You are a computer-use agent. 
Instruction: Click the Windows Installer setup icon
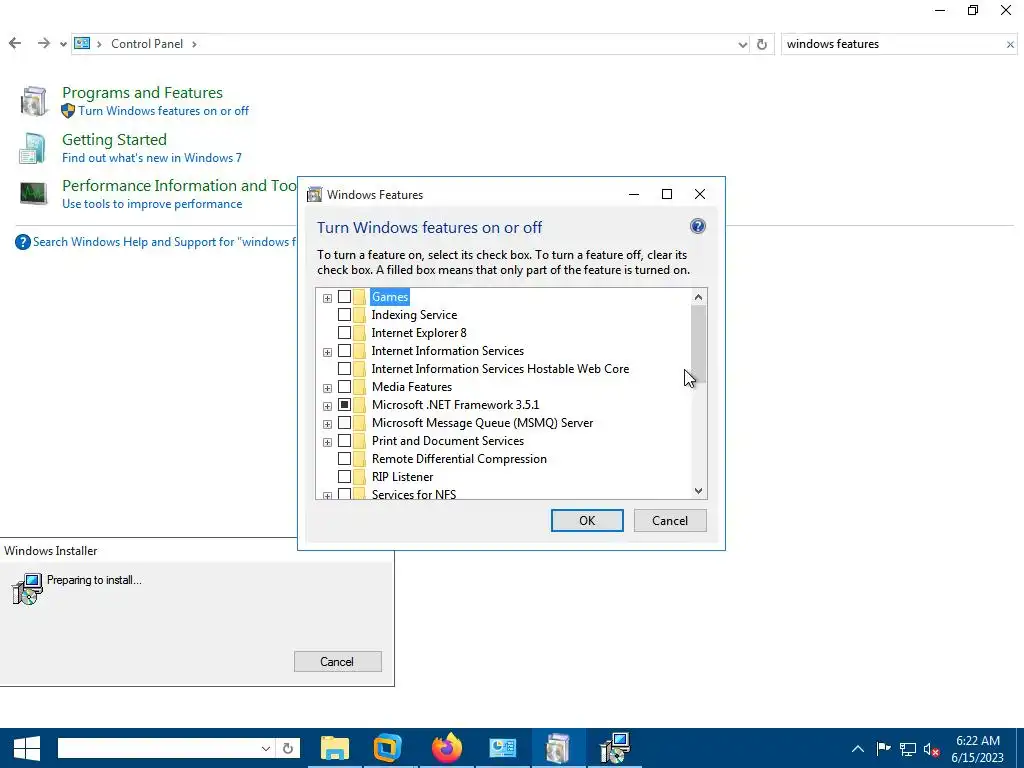point(27,588)
